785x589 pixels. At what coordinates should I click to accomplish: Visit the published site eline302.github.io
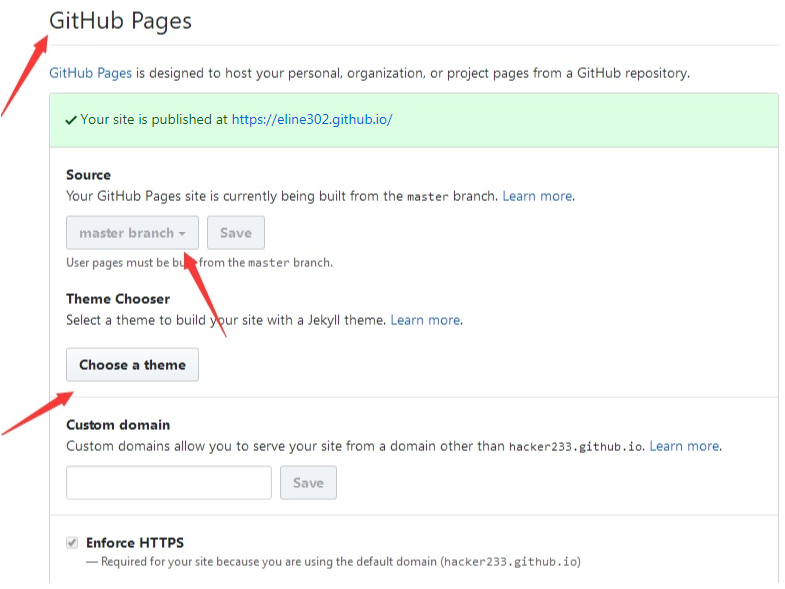(x=312, y=119)
